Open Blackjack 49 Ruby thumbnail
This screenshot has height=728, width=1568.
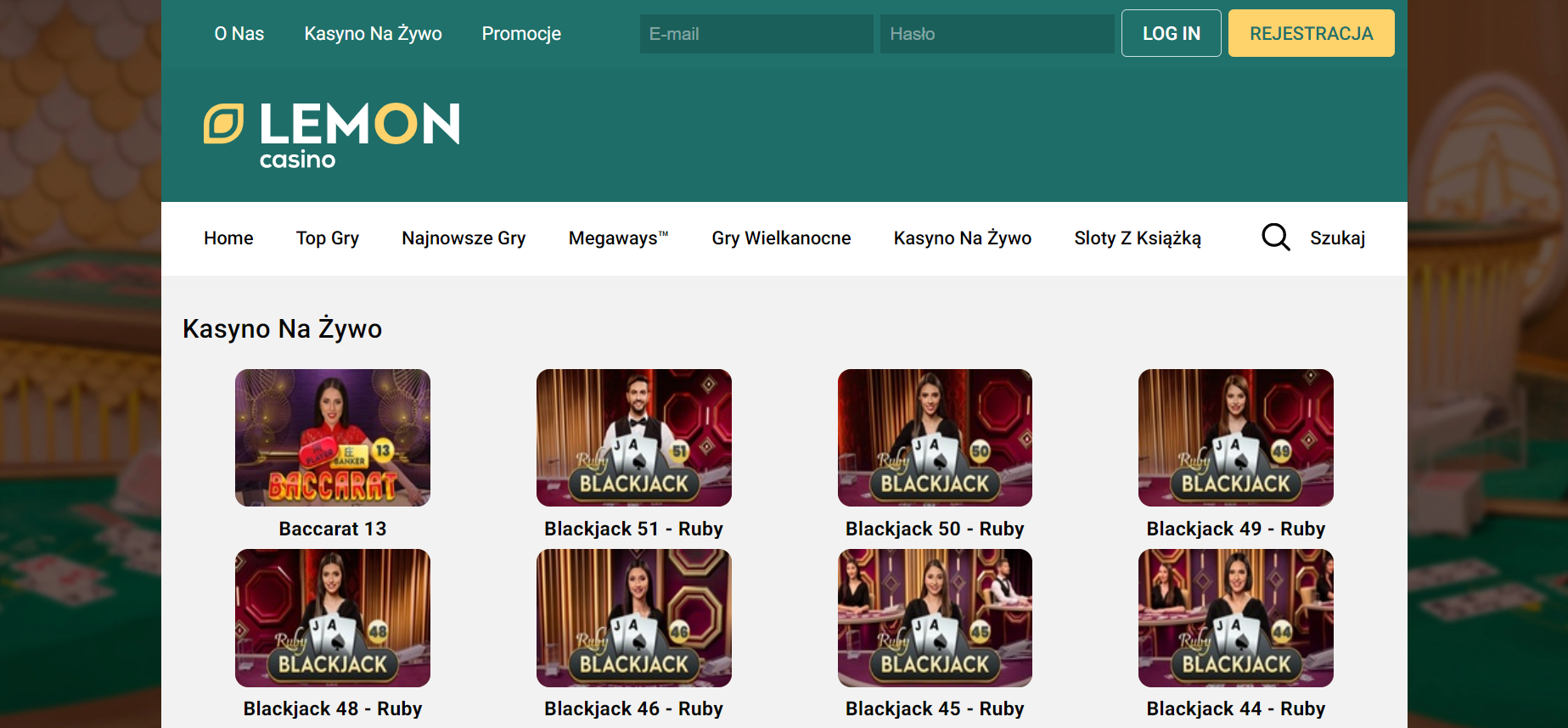pyautogui.click(x=1236, y=438)
